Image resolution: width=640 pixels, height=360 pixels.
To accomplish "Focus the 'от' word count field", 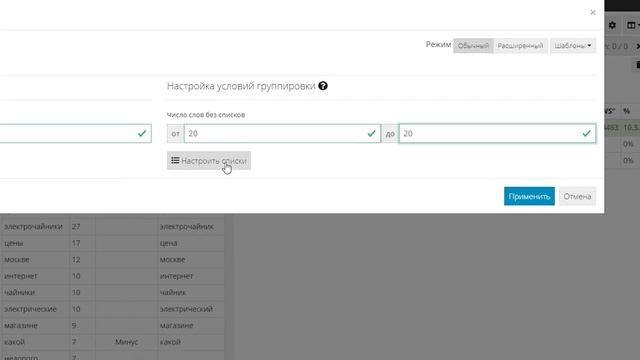I will point(282,133).
